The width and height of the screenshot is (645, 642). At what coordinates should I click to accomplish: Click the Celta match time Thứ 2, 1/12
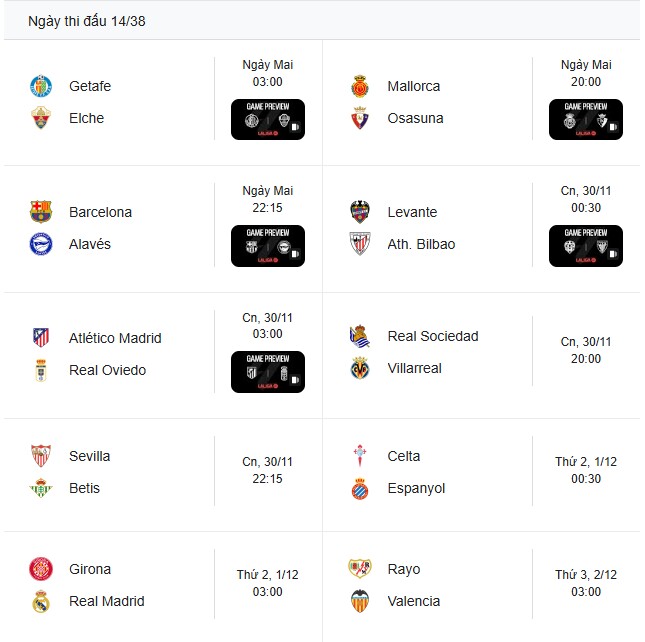[586, 470]
